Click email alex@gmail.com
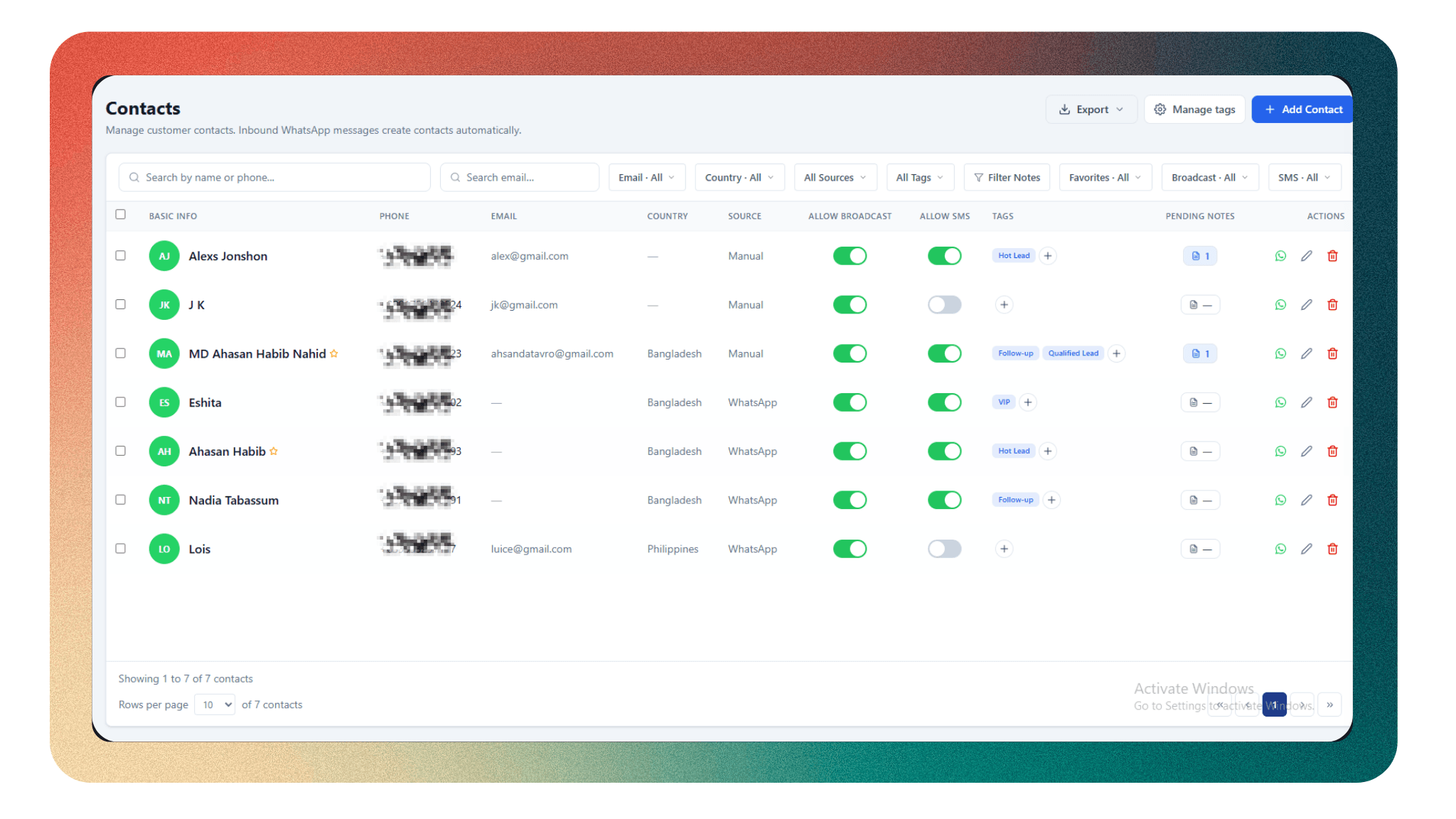The width and height of the screenshot is (1456, 819). [530, 256]
